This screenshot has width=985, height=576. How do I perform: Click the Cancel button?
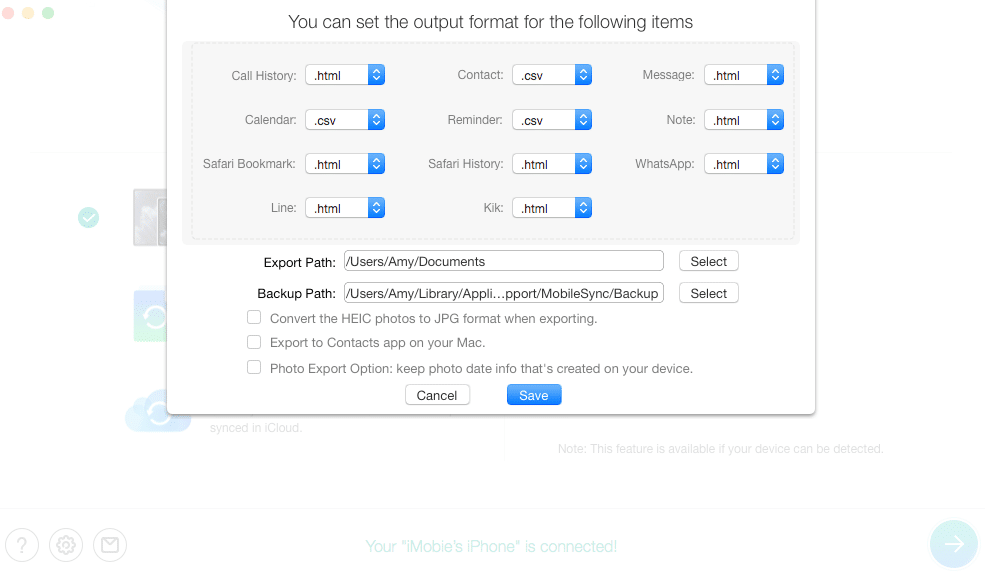coord(437,395)
